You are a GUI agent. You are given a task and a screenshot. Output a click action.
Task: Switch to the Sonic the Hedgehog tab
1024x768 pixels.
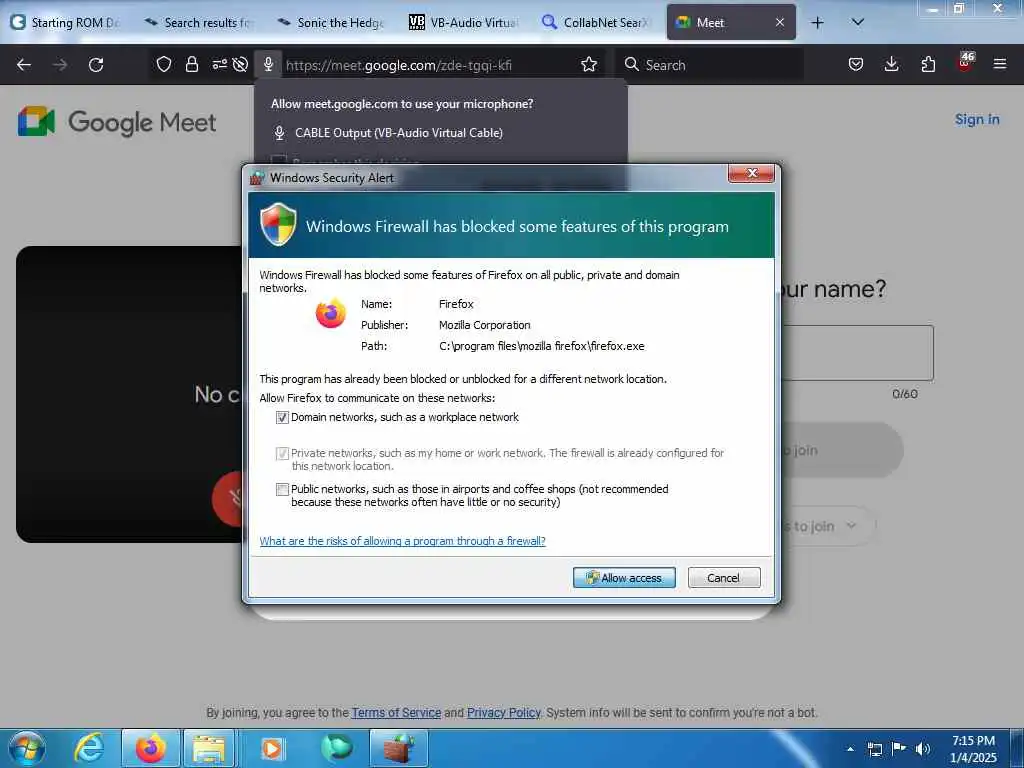click(x=332, y=22)
